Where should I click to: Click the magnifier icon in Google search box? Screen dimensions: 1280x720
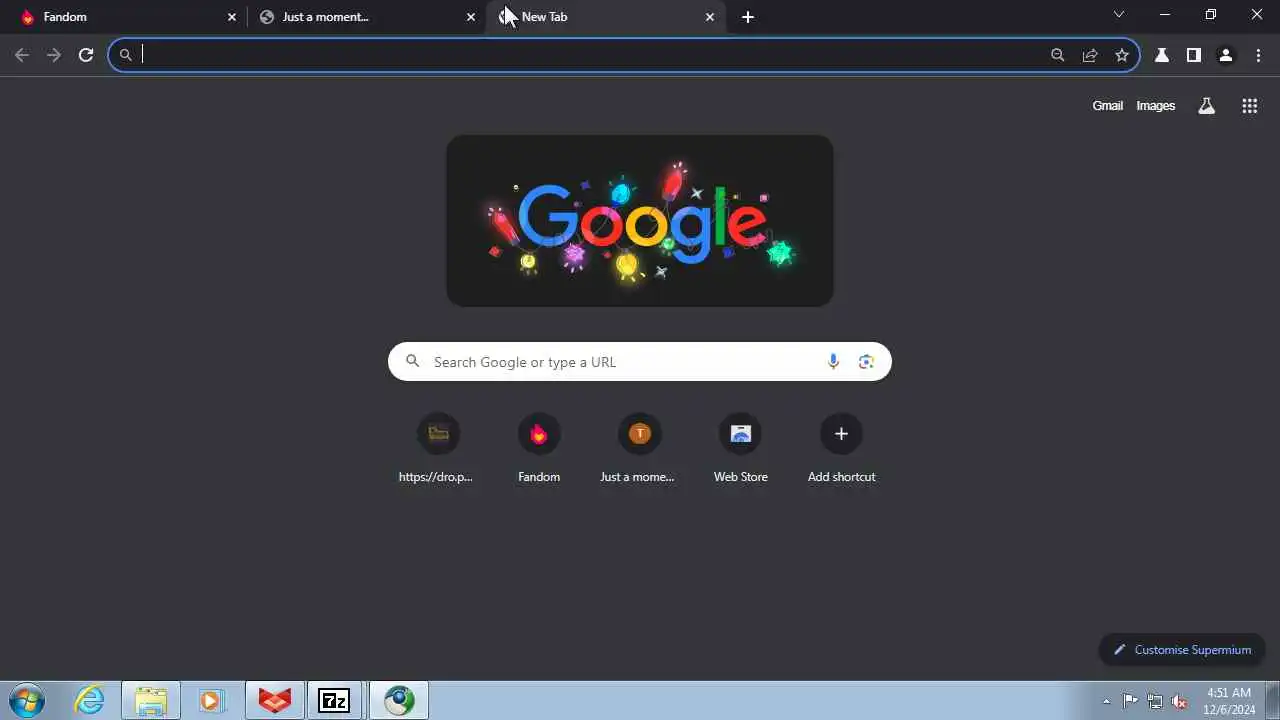tap(412, 362)
